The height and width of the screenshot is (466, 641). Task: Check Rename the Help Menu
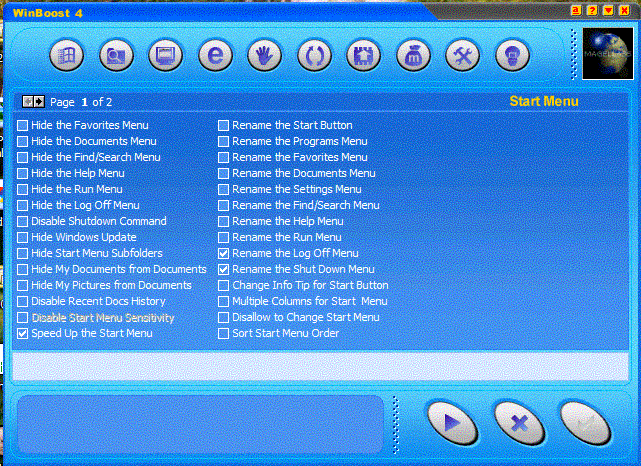[x=223, y=221]
